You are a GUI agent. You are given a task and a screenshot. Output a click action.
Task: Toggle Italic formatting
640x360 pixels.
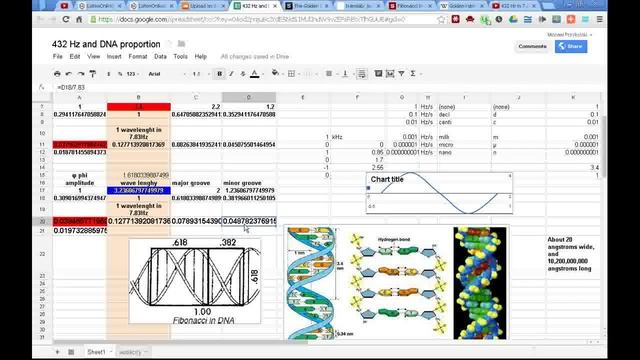point(231,74)
